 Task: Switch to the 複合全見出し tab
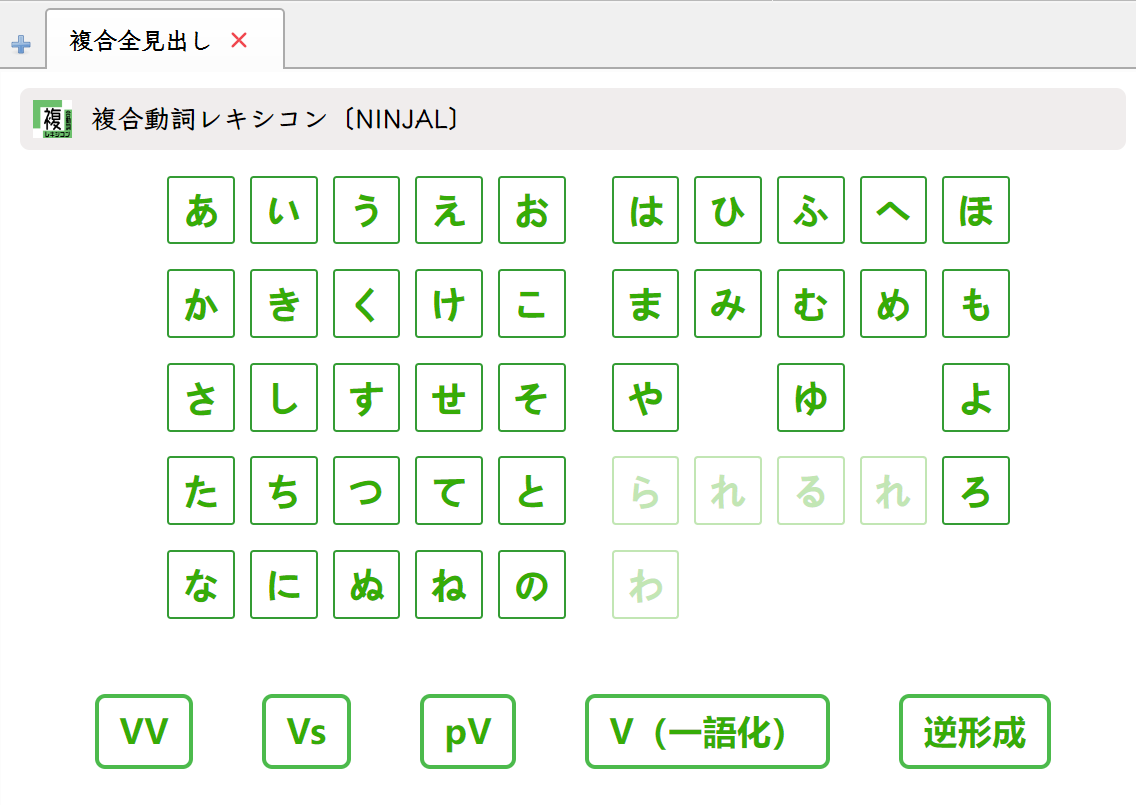pyautogui.click(x=140, y=41)
